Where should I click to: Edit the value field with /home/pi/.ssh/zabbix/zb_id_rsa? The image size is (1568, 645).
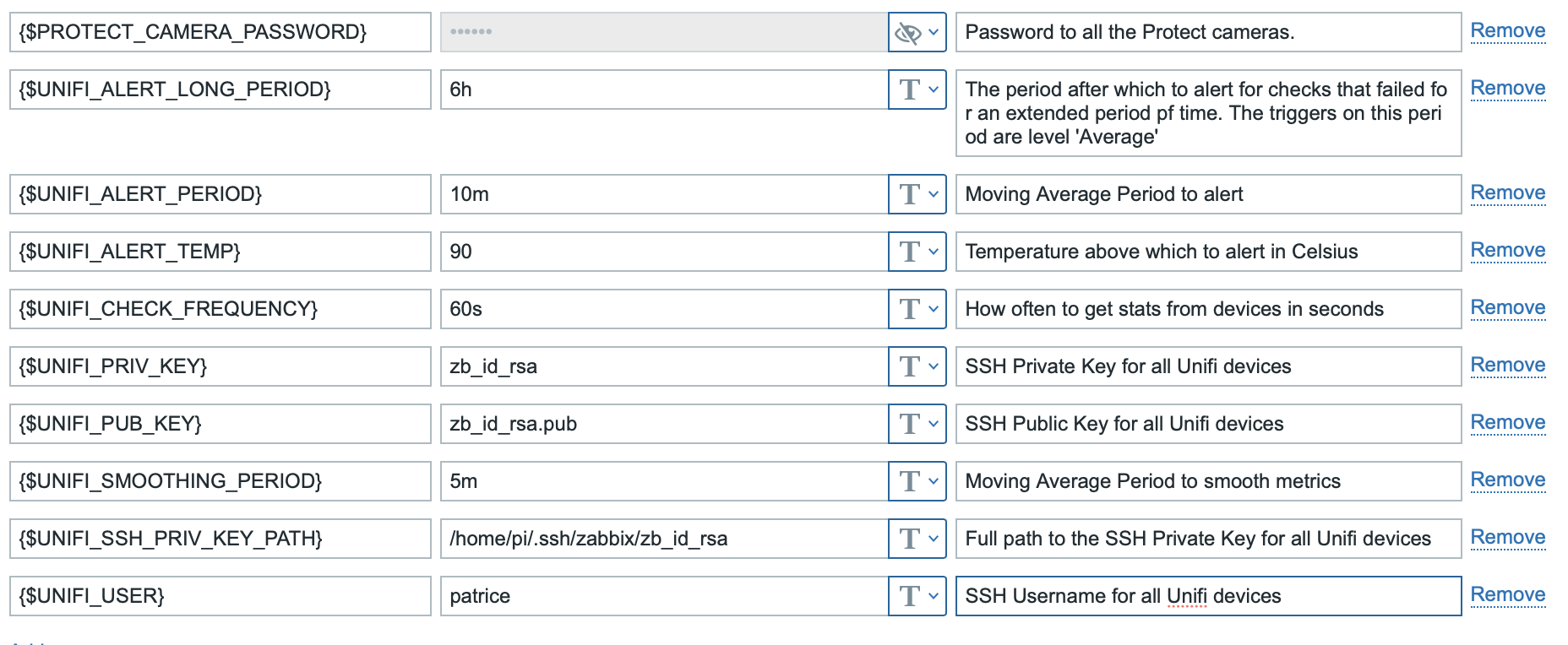[x=664, y=539]
